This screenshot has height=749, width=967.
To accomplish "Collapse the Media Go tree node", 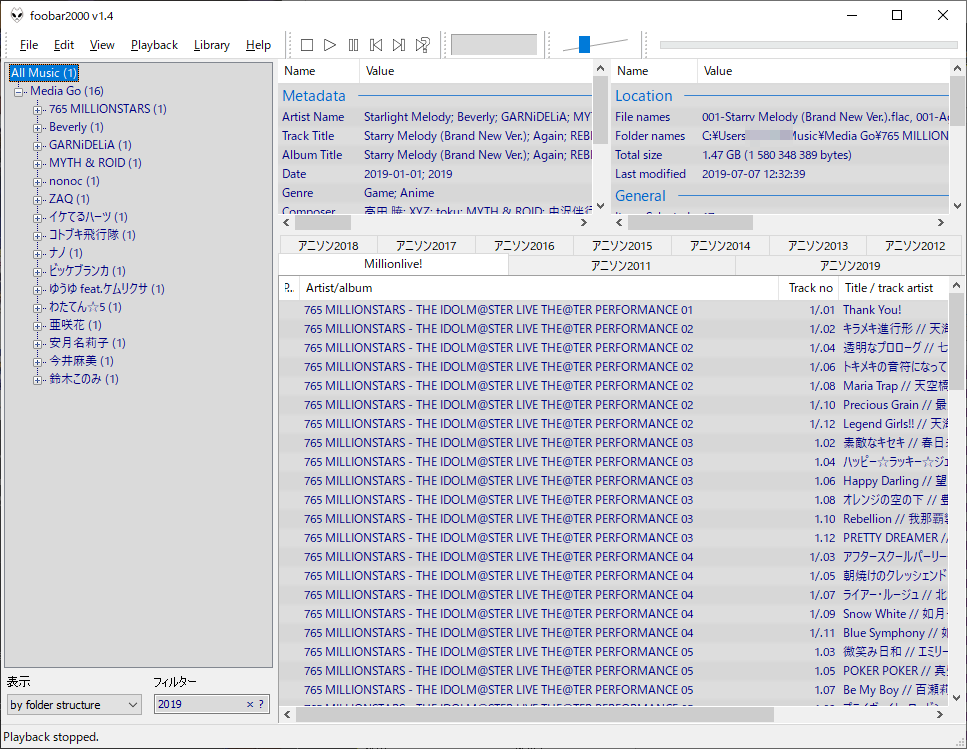I will pyautogui.click(x=19, y=92).
